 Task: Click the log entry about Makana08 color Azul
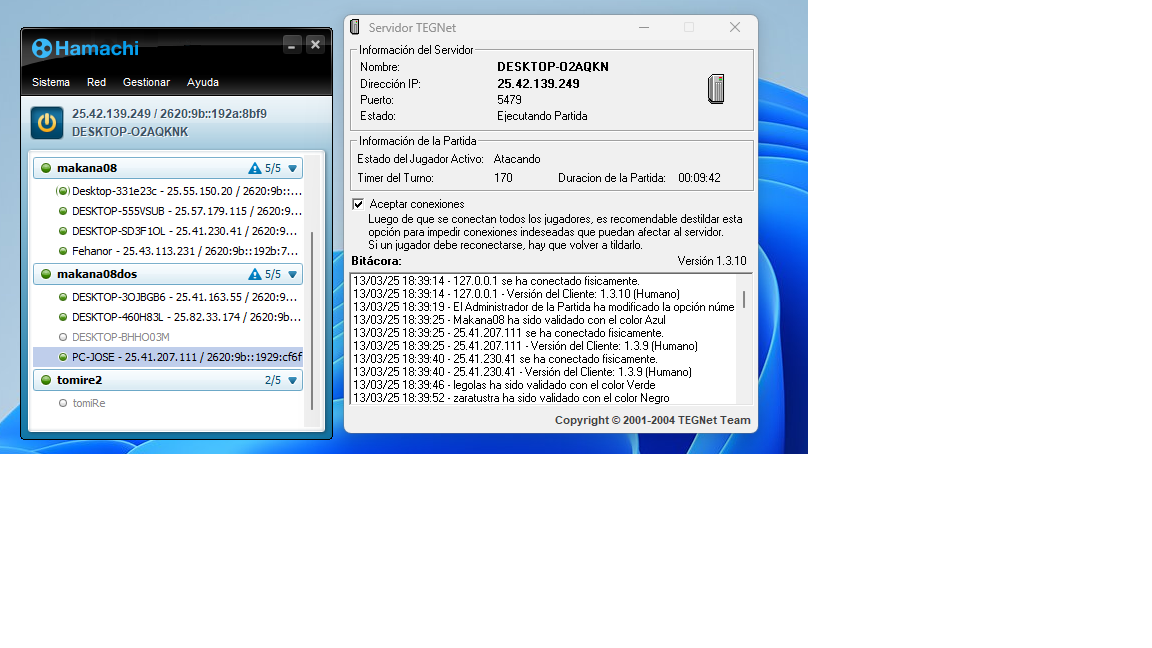(x=509, y=320)
